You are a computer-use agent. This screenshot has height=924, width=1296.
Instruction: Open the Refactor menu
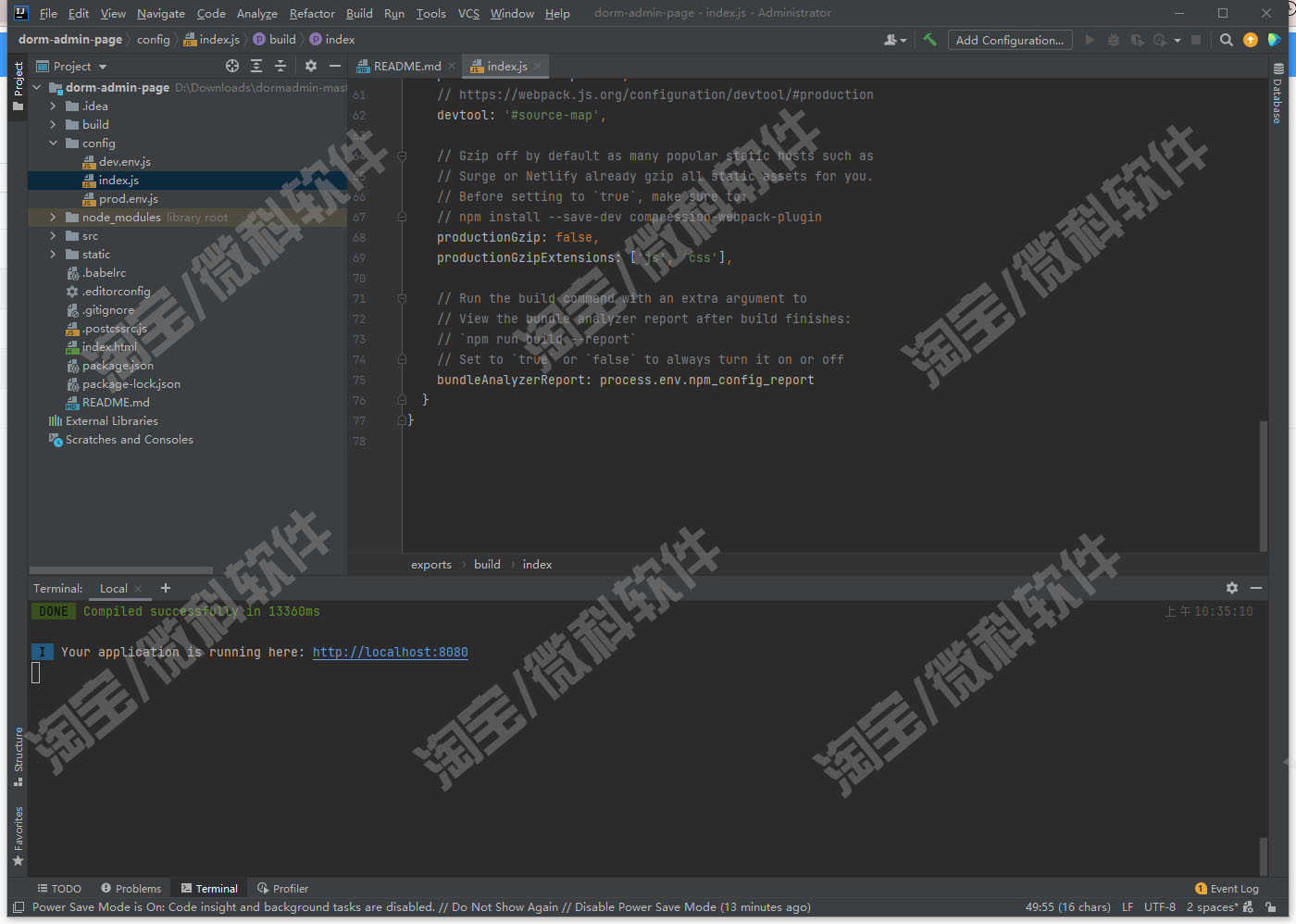tap(312, 13)
